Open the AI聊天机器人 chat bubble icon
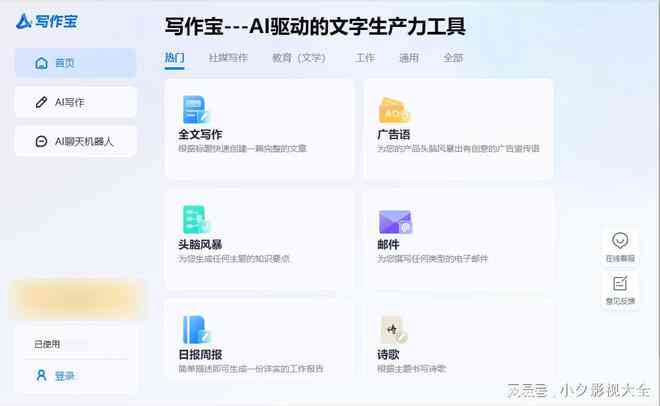This screenshot has height=406, width=660. [x=41, y=141]
